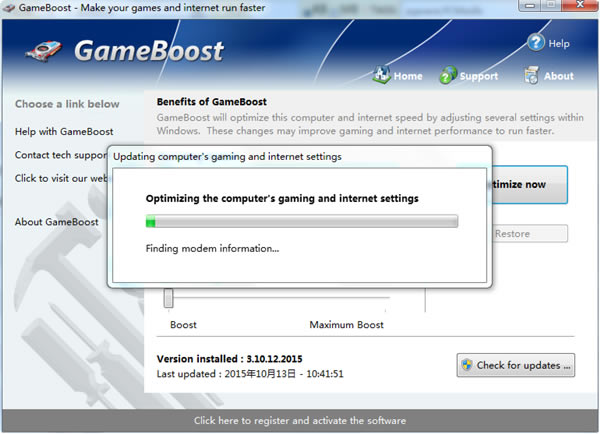Click the Restore button
Viewport: 600px width, 434px height.
click(x=530, y=233)
